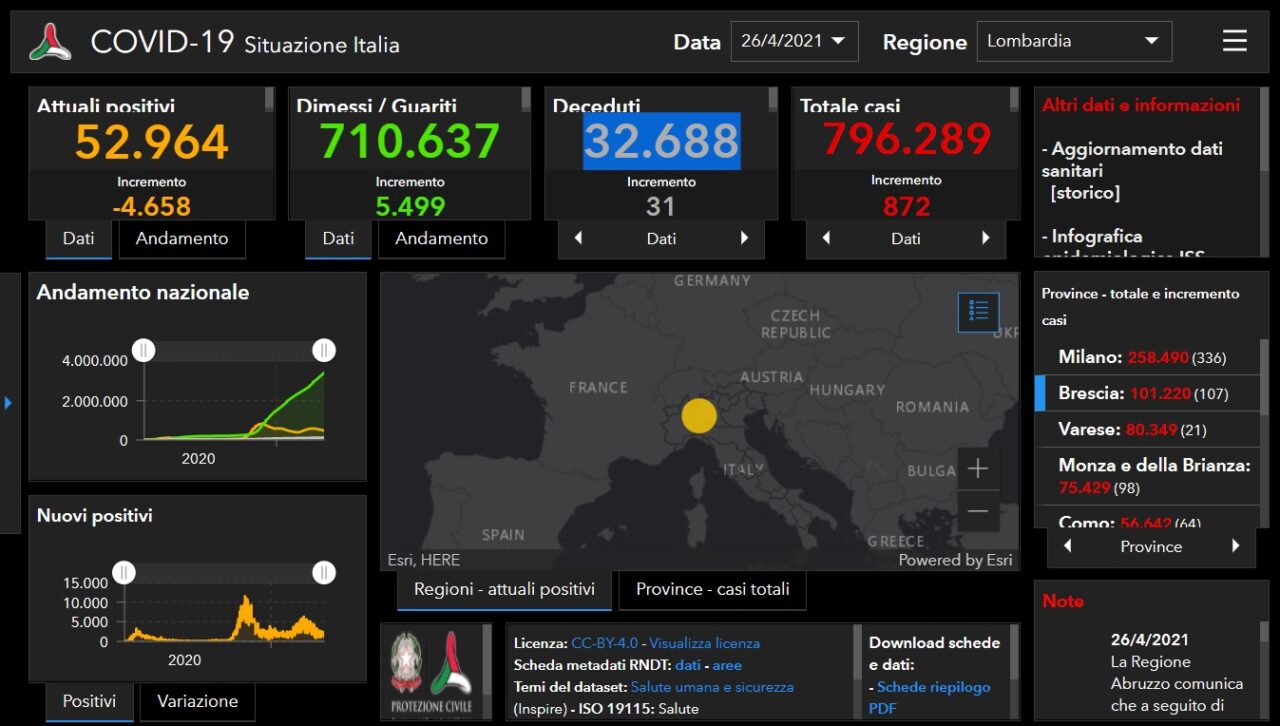Zoom in on the map

(x=977, y=469)
